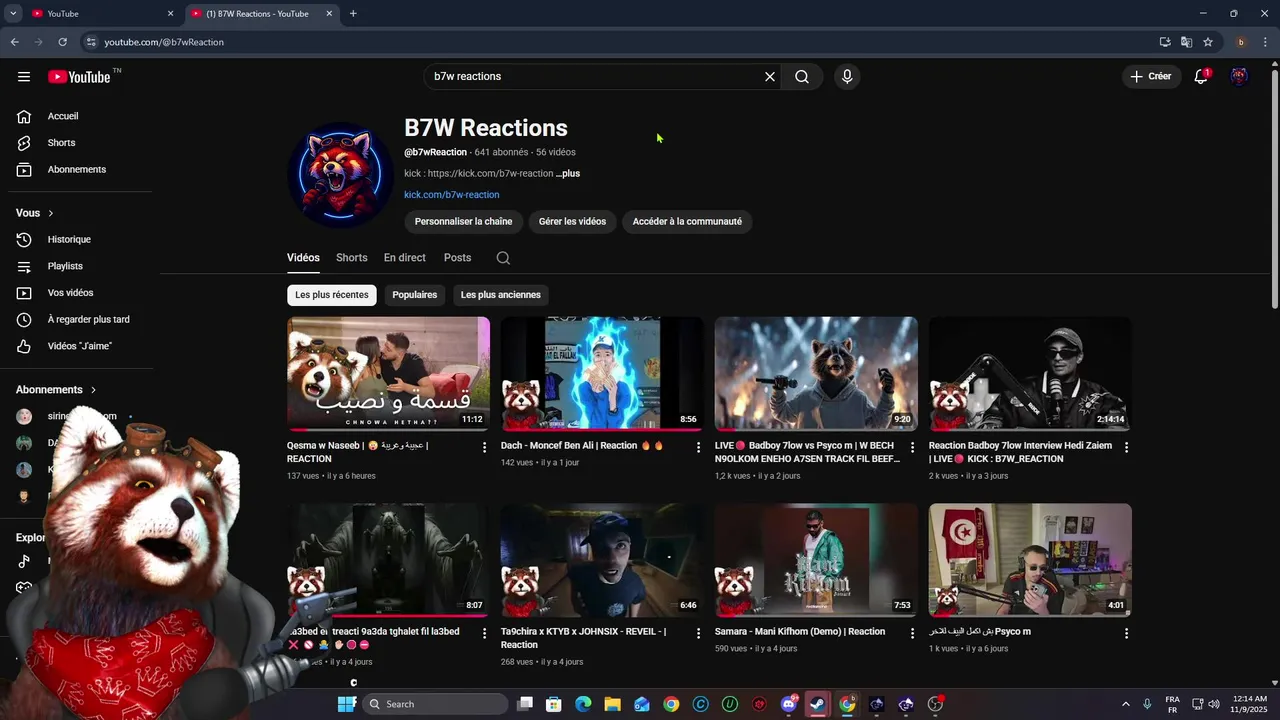
Task: Click 'Gérer les vidéos' button
Action: [x=572, y=222]
